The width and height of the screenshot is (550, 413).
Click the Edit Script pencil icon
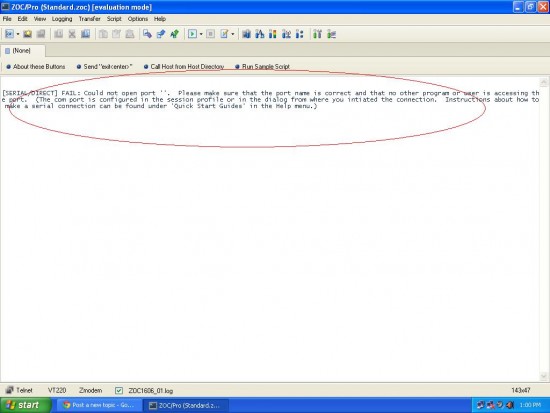click(x=224, y=34)
